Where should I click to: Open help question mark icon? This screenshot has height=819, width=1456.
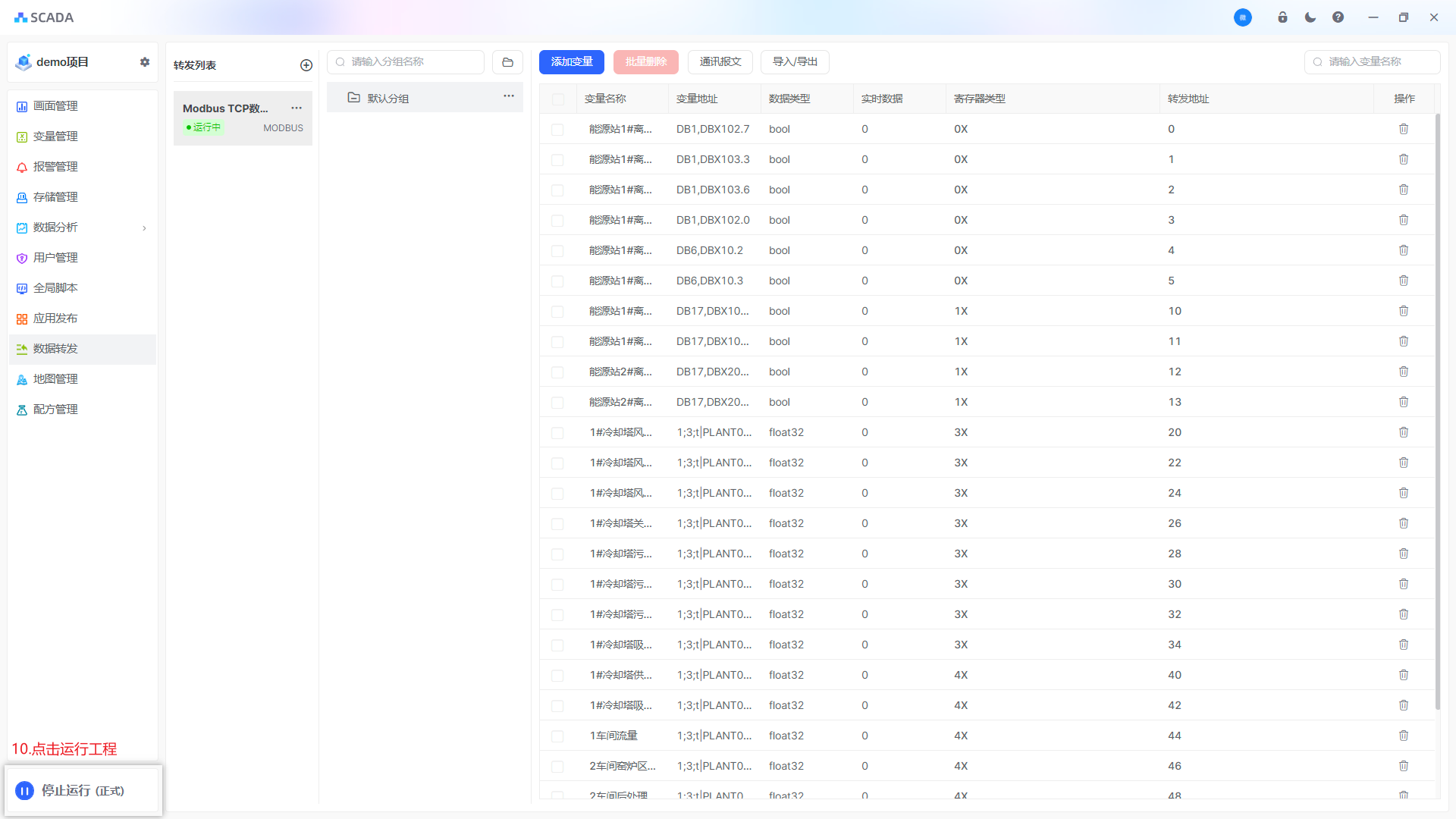pyautogui.click(x=1338, y=17)
